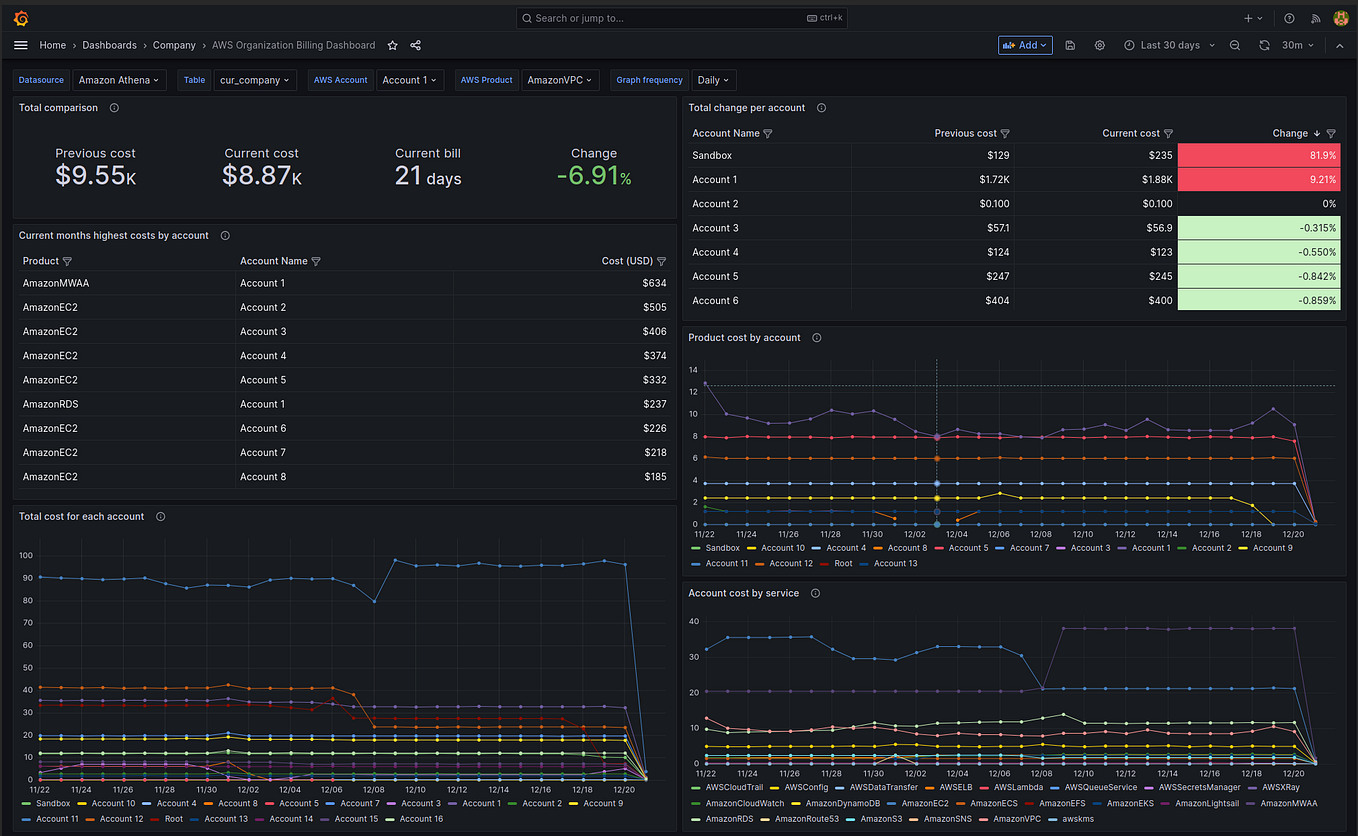Share the dashboard using the share icon
The width and height of the screenshot is (1358, 836).
pos(415,45)
